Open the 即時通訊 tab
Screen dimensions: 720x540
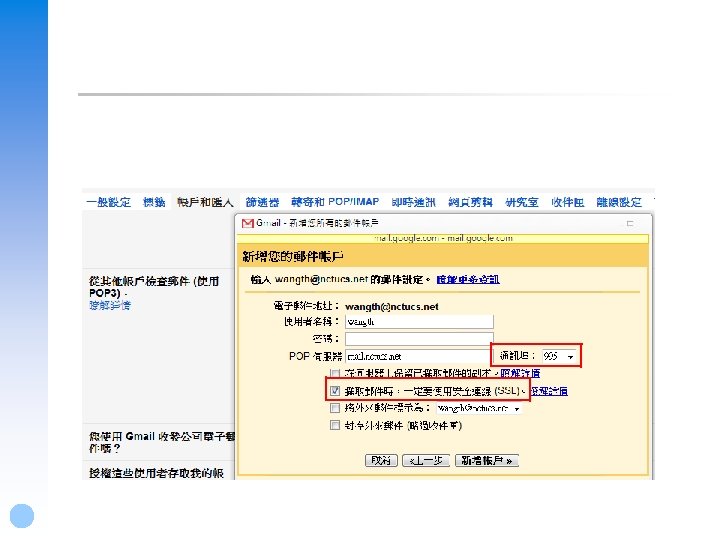pyautogui.click(x=413, y=202)
